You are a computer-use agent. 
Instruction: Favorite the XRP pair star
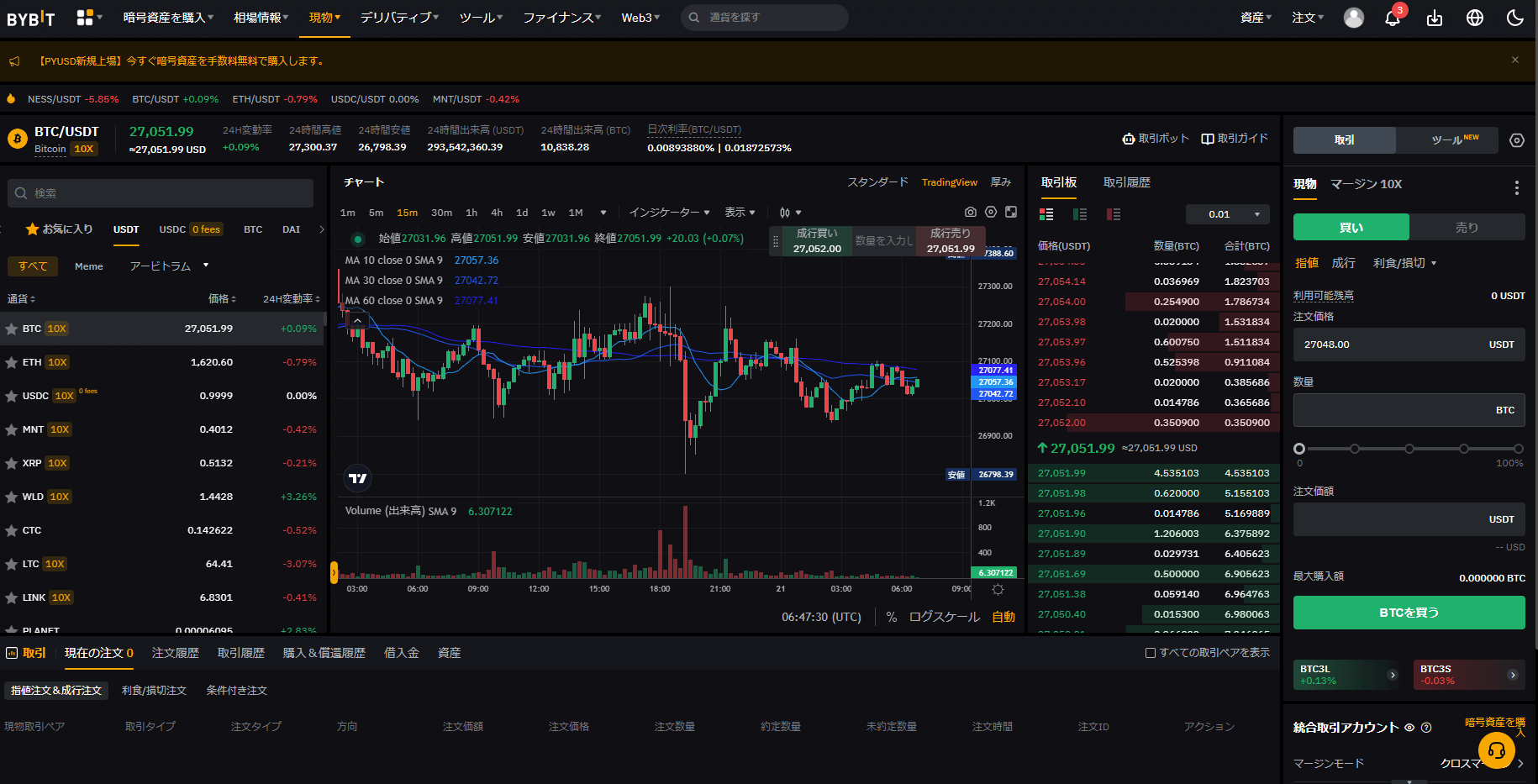[12, 464]
